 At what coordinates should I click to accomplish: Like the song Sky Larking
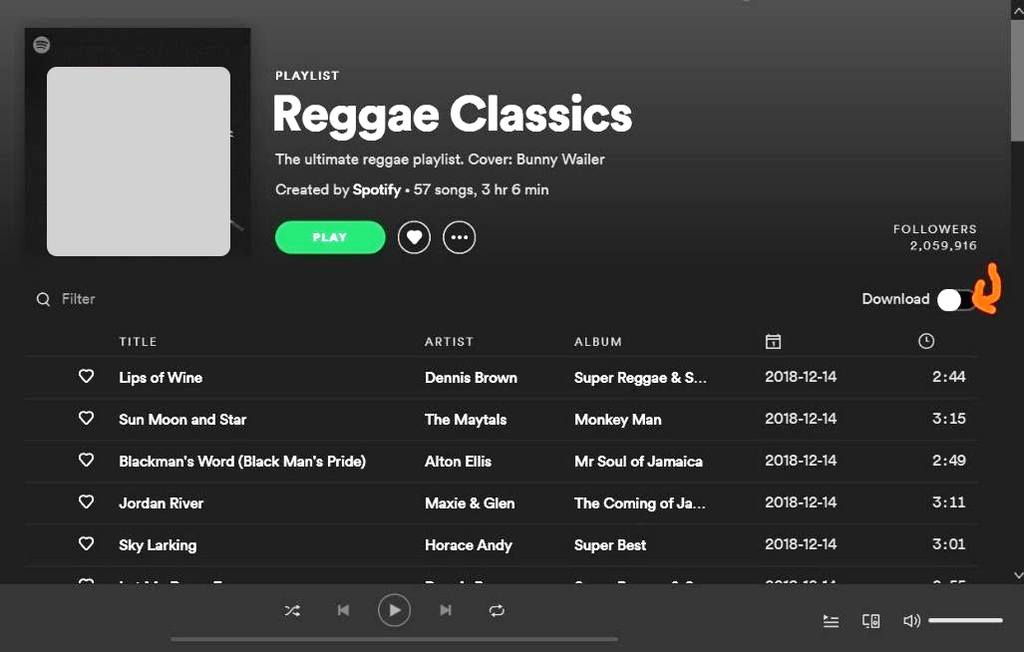[x=86, y=544]
